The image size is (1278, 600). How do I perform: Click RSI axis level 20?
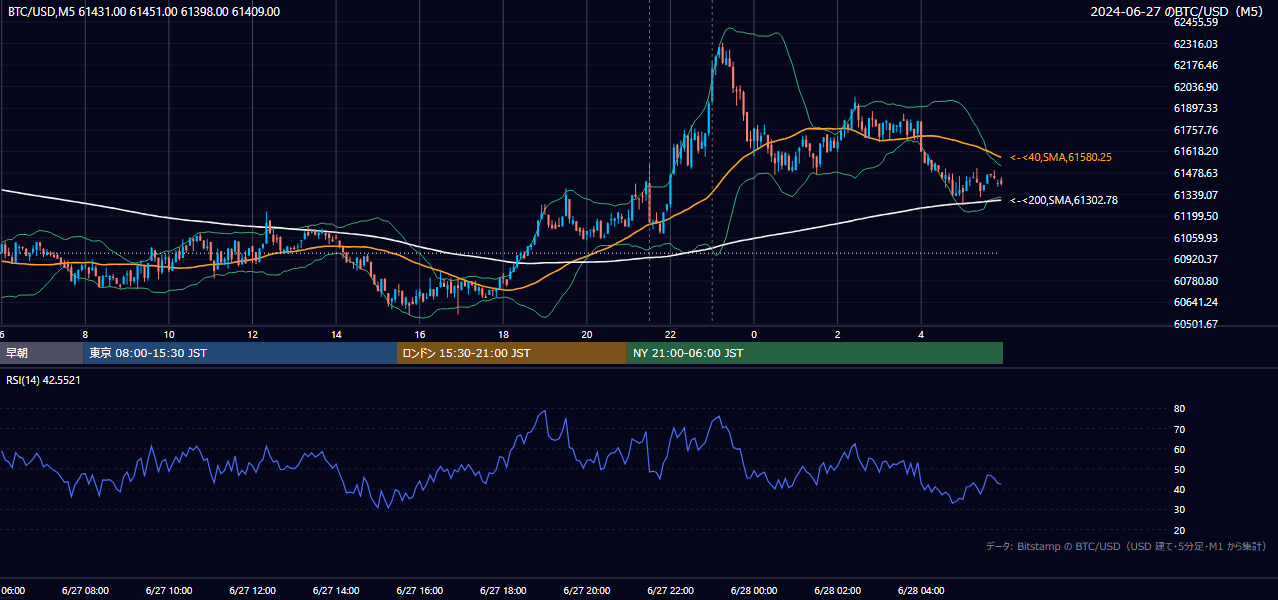[1179, 530]
